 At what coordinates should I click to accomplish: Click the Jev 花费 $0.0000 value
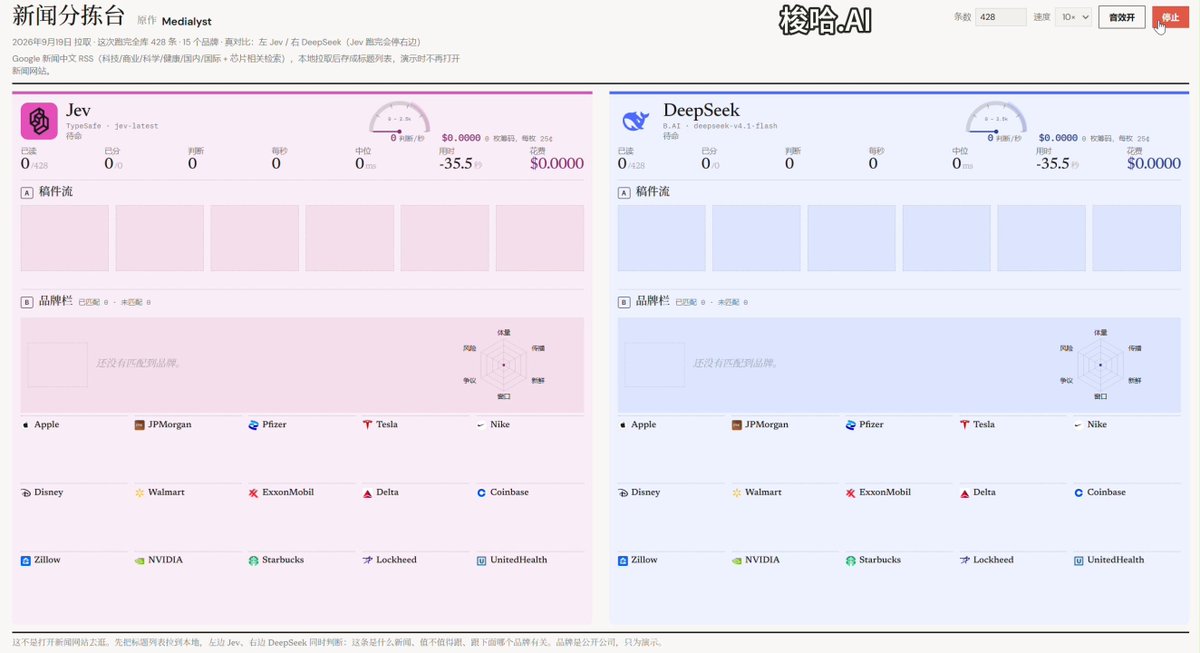[557, 164]
